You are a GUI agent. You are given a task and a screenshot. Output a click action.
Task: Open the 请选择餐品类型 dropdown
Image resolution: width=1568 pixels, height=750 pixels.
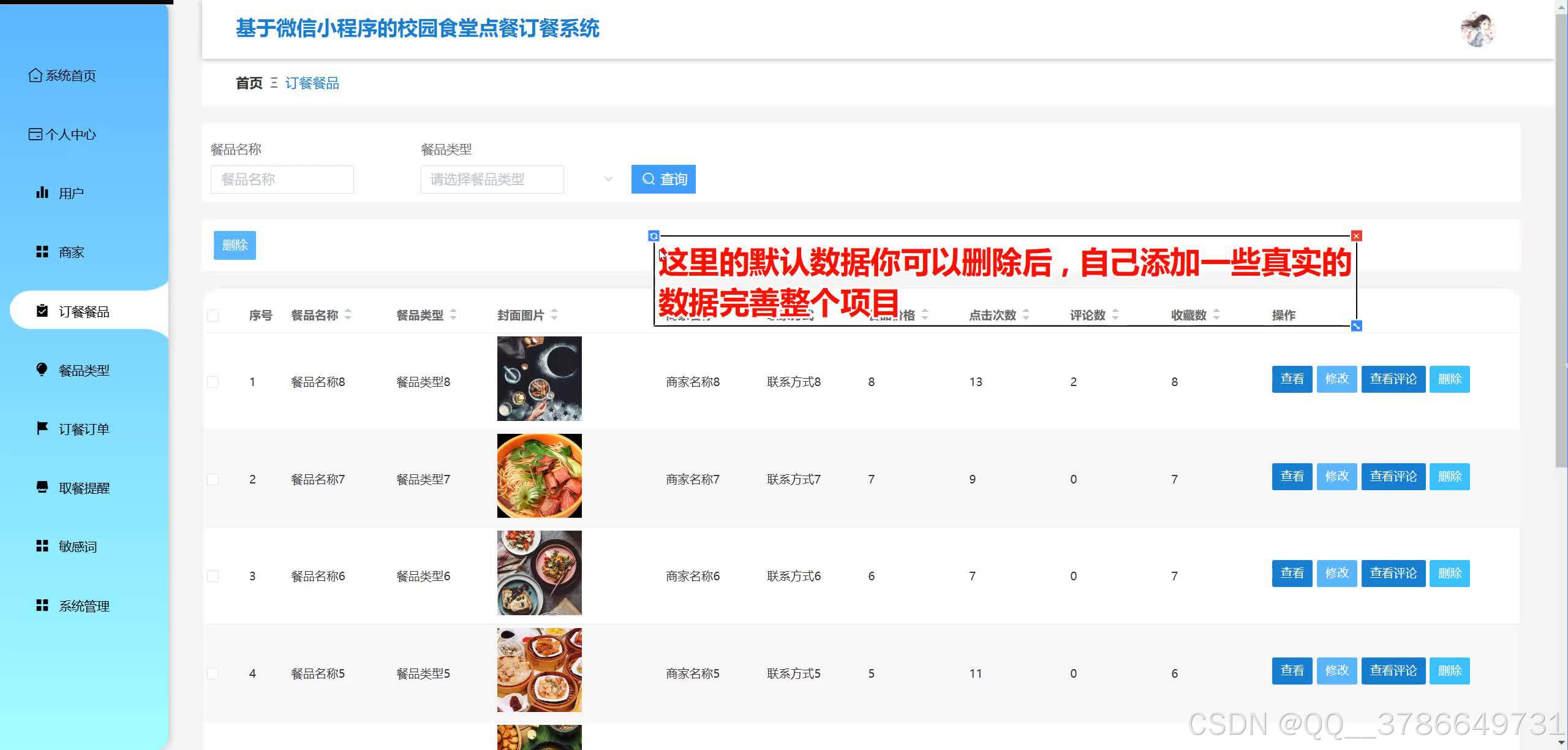pos(492,179)
